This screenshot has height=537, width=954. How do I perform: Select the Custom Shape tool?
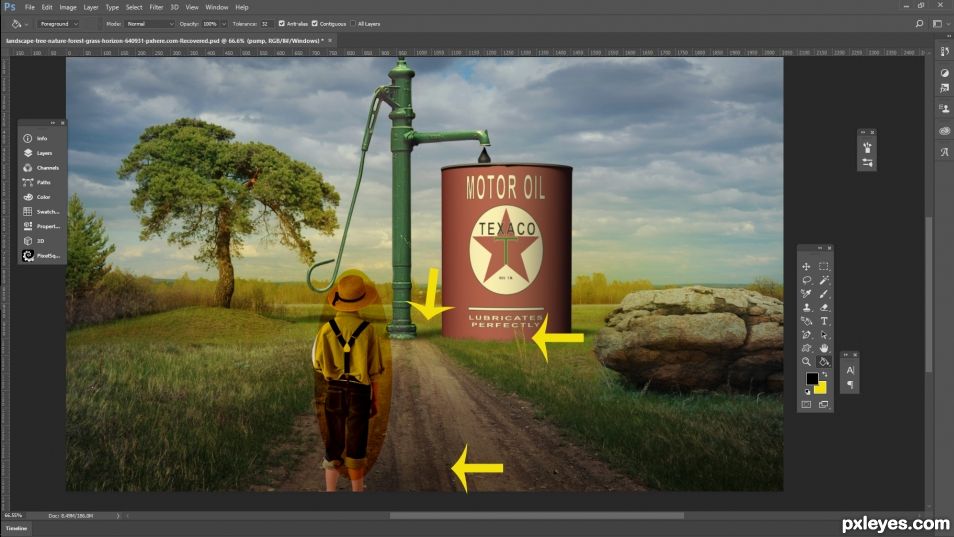click(806, 348)
